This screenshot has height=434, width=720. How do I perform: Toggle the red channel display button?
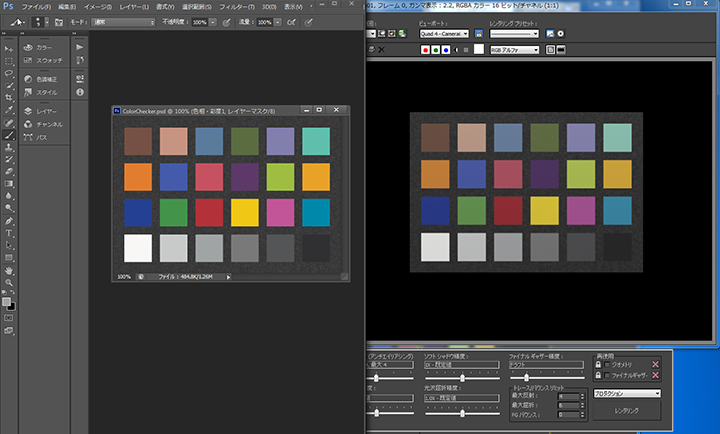coord(426,48)
